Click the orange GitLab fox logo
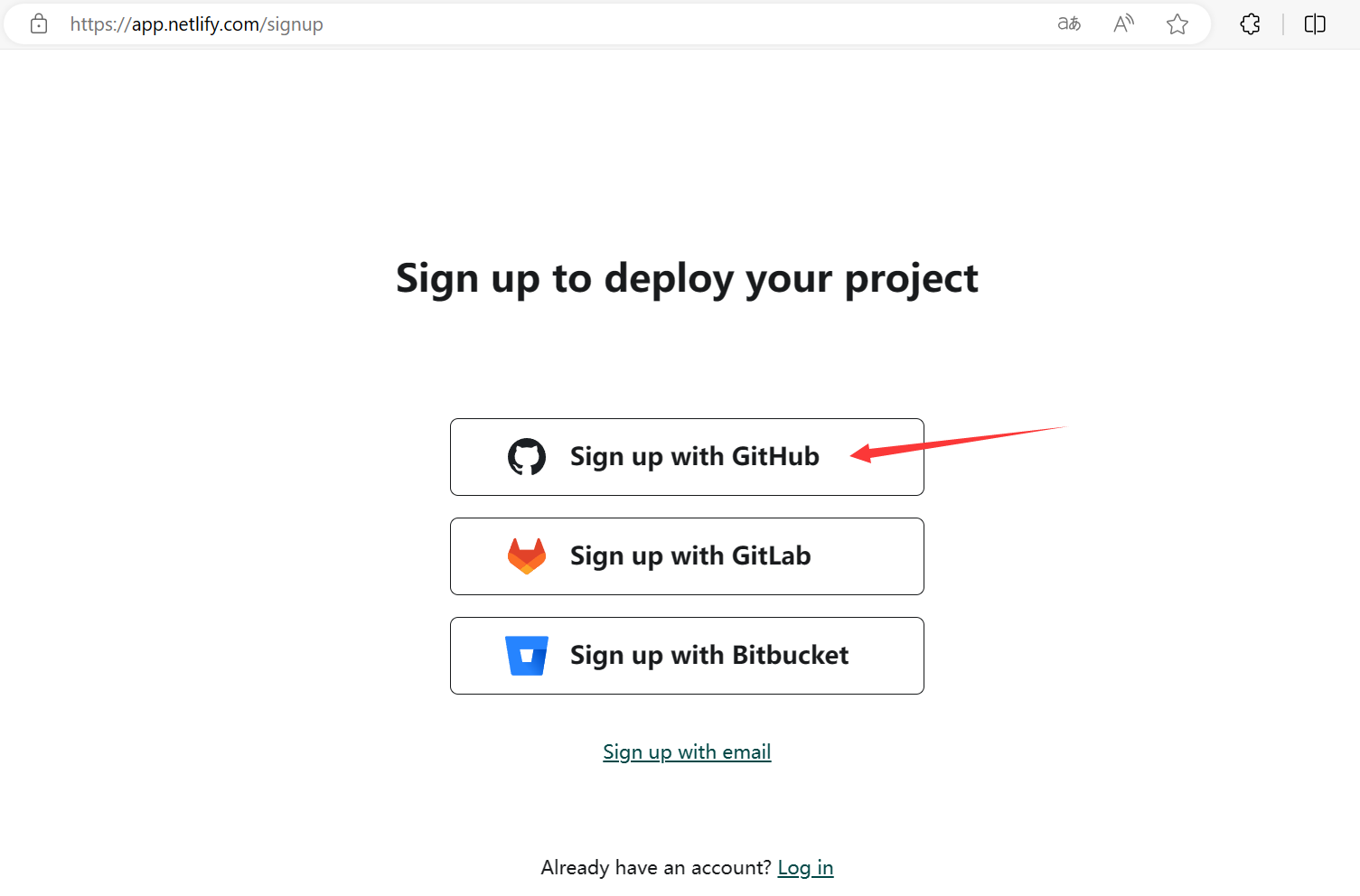 point(527,556)
